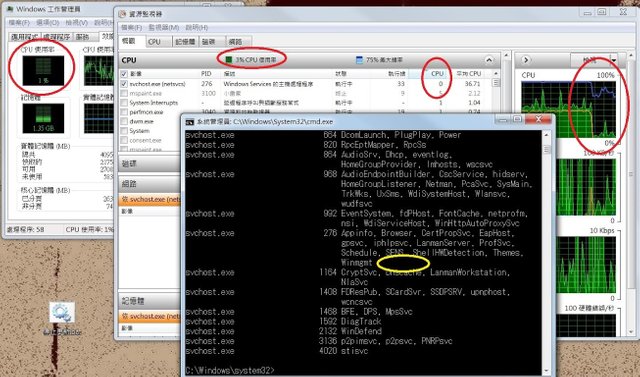The height and width of the screenshot is (377, 640).
Task: Click the CPU usage gauge in Task Manager
Action: pyautogui.click(x=43, y=71)
